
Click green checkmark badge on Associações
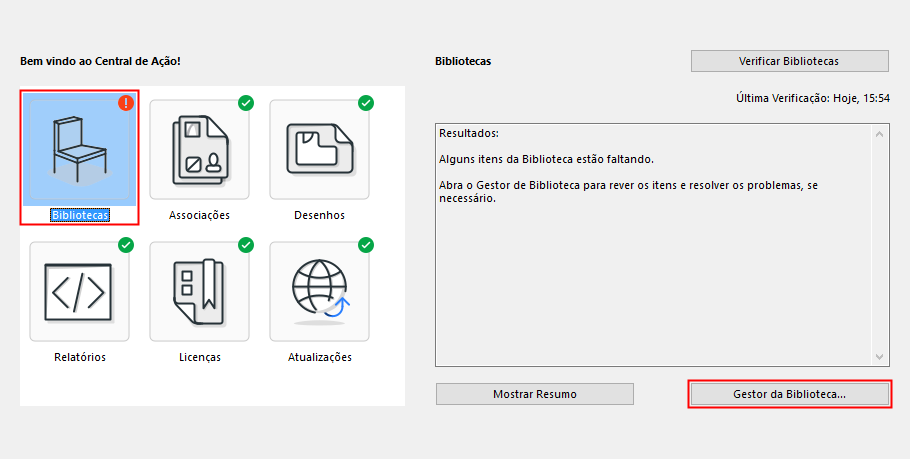(246, 103)
